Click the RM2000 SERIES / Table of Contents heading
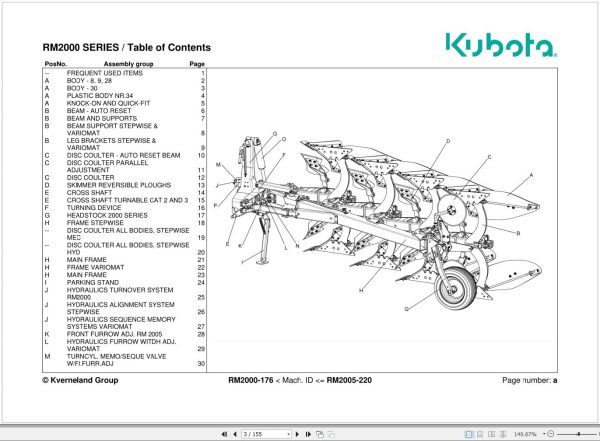Viewport: 600px width, 441px height. [x=127, y=47]
